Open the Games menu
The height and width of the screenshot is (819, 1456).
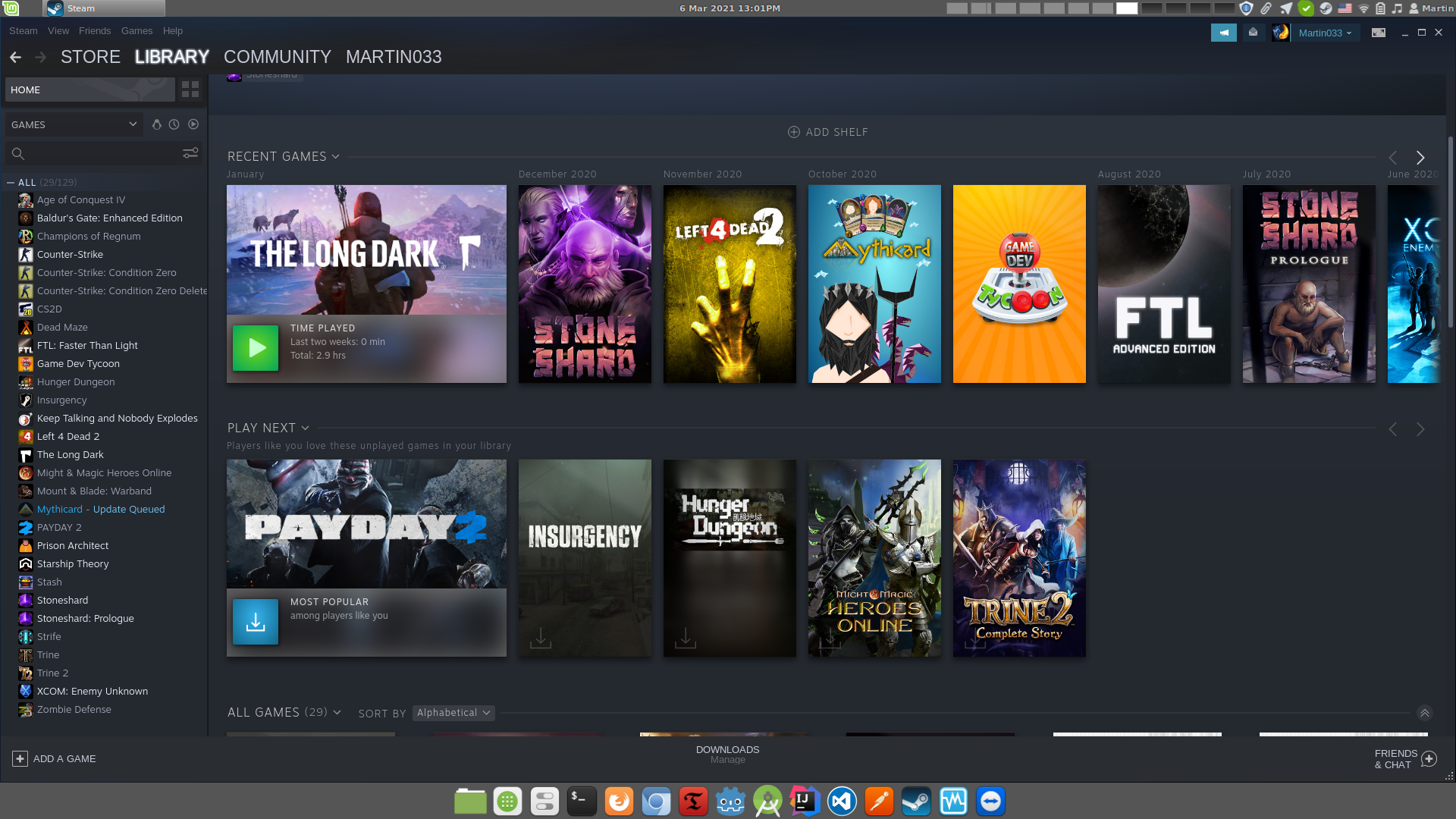(136, 31)
